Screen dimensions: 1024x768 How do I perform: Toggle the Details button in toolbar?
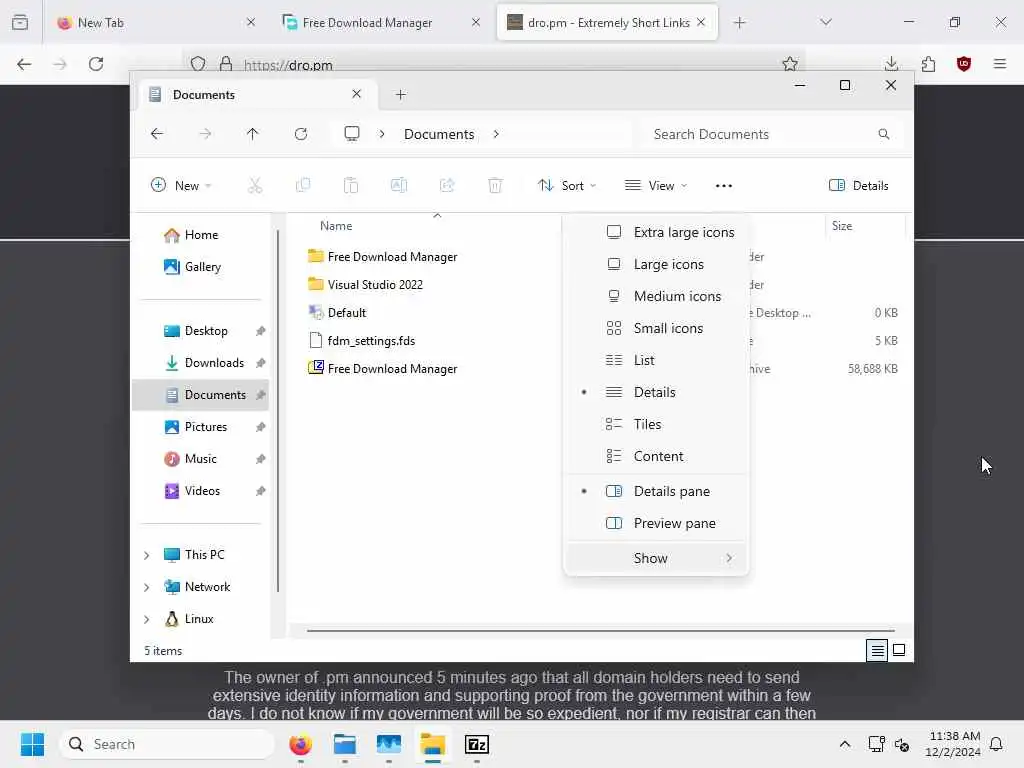(858, 186)
